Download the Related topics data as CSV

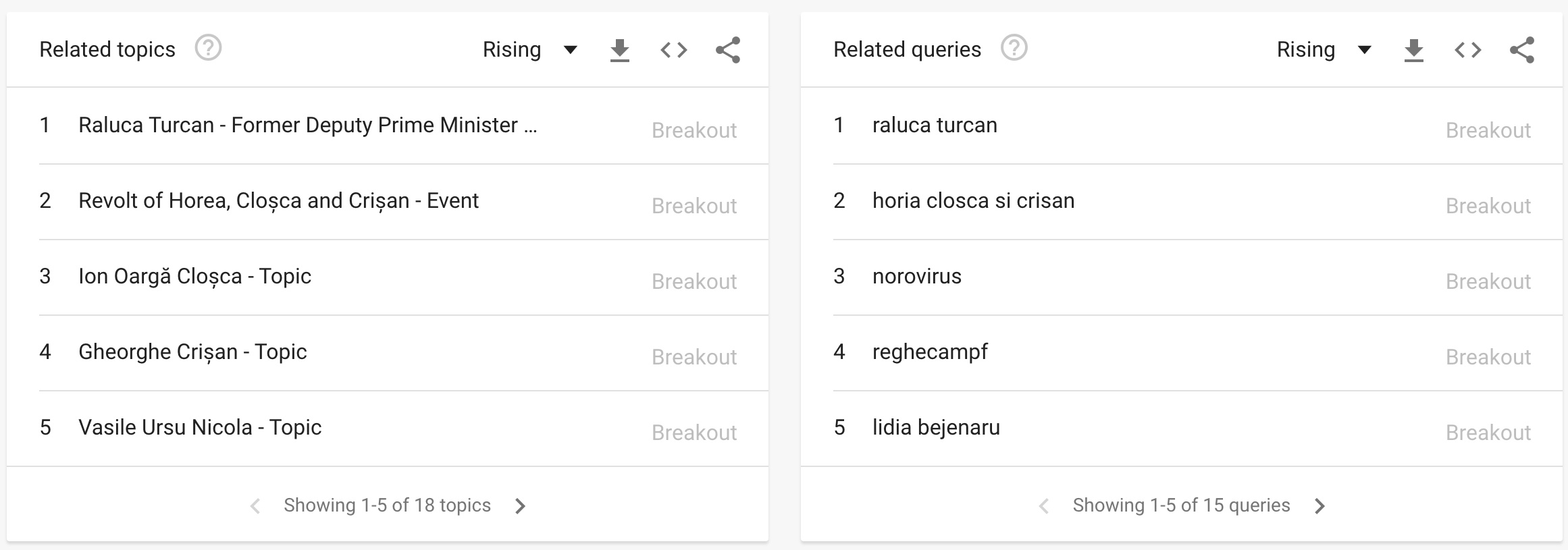tap(619, 50)
